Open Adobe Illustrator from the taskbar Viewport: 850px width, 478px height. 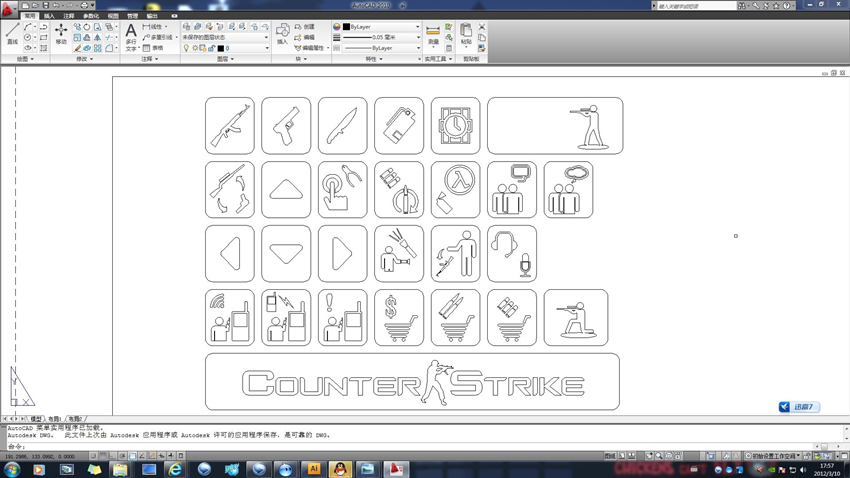[x=313, y=469]
